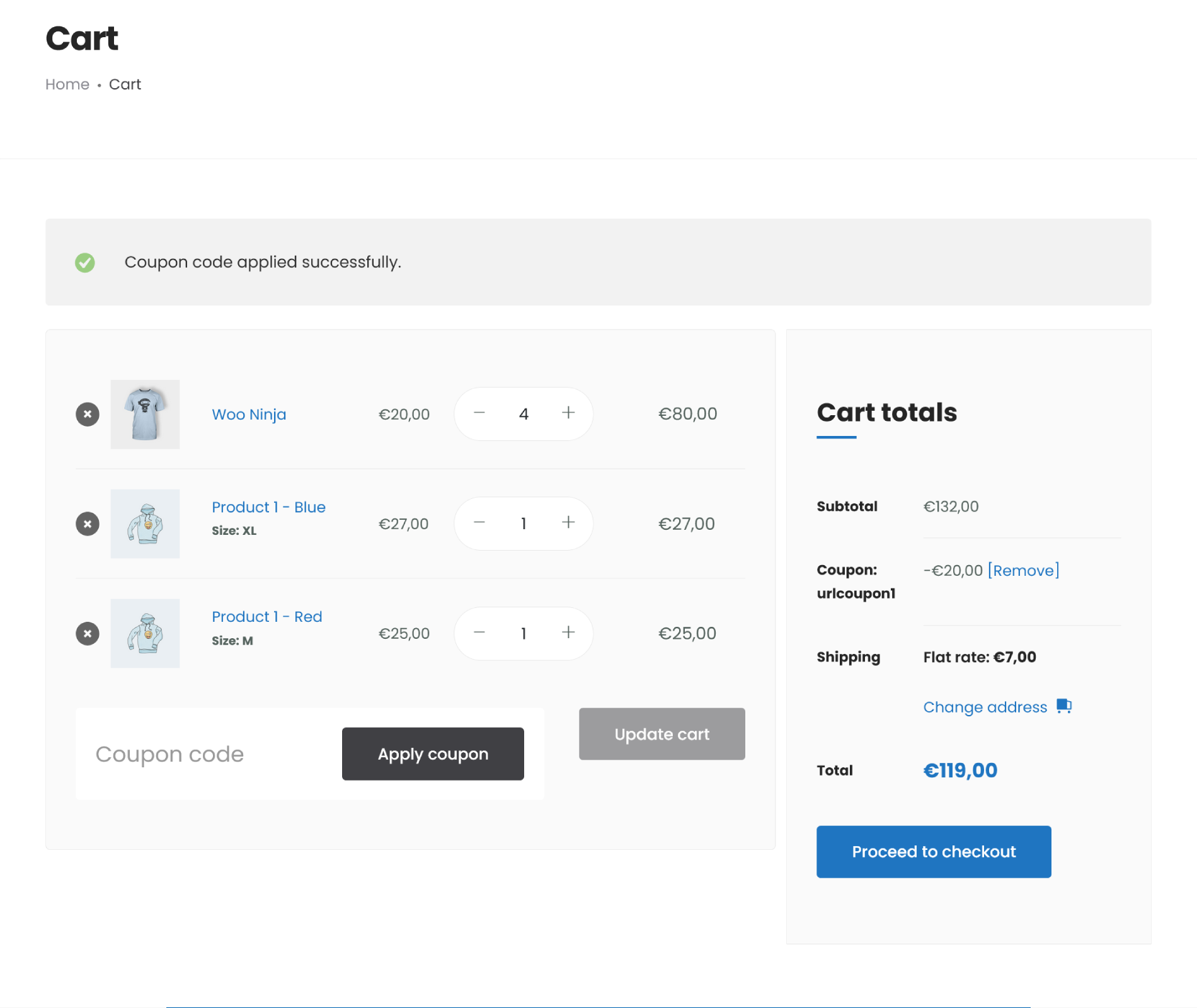Image resolution: width=1197 pixels, height=1008 pixels.
Task: Open the Product 1 - Red hoodie thumbnail
Action: tap(145, 634)
